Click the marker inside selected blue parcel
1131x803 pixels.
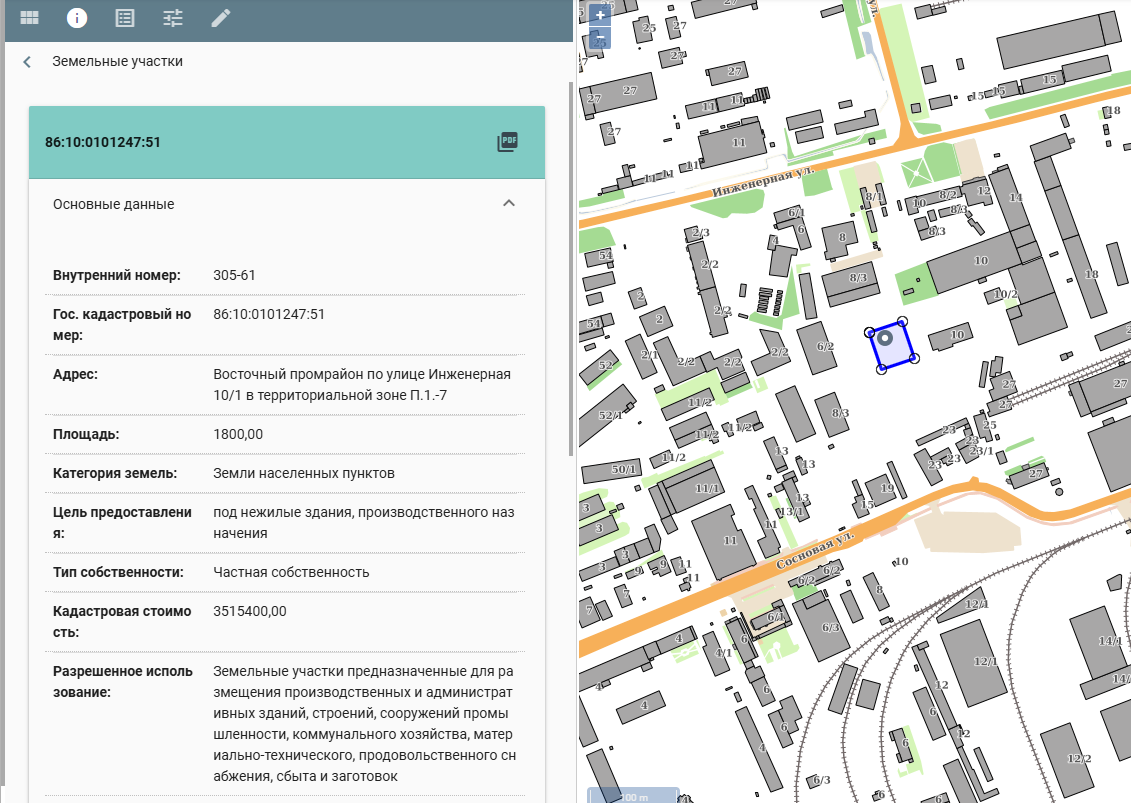pyautogui.click(x=885, y=338)
